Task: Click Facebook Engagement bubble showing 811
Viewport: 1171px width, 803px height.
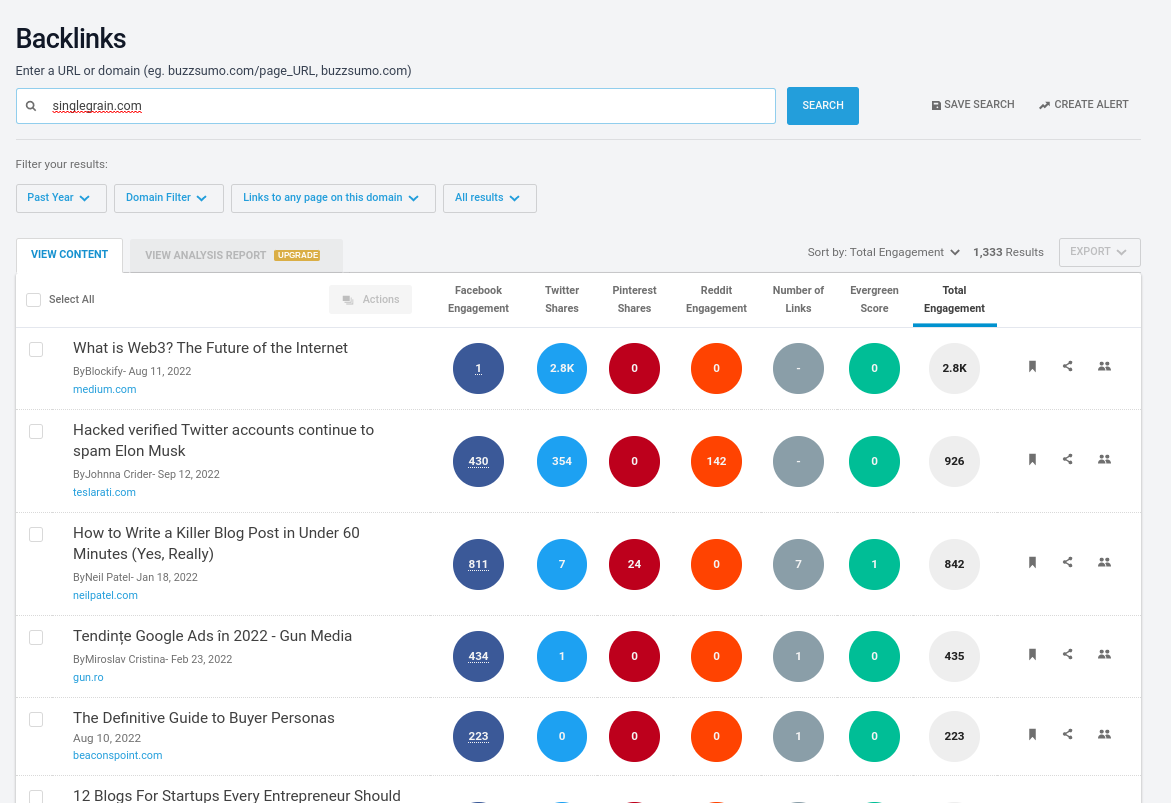Action: point(478,564)
